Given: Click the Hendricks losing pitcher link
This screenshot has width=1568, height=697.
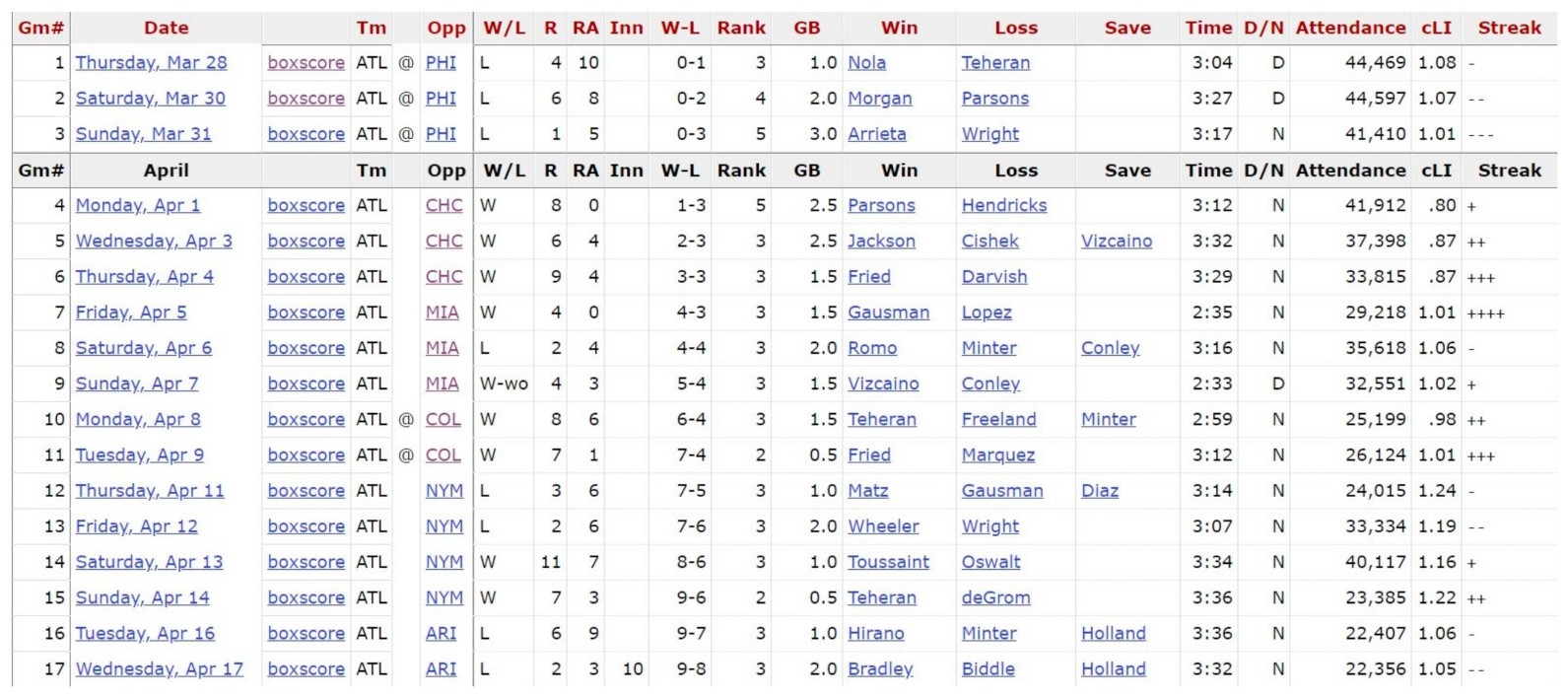Looking at the screenshot, I should tap(1003, 205).
